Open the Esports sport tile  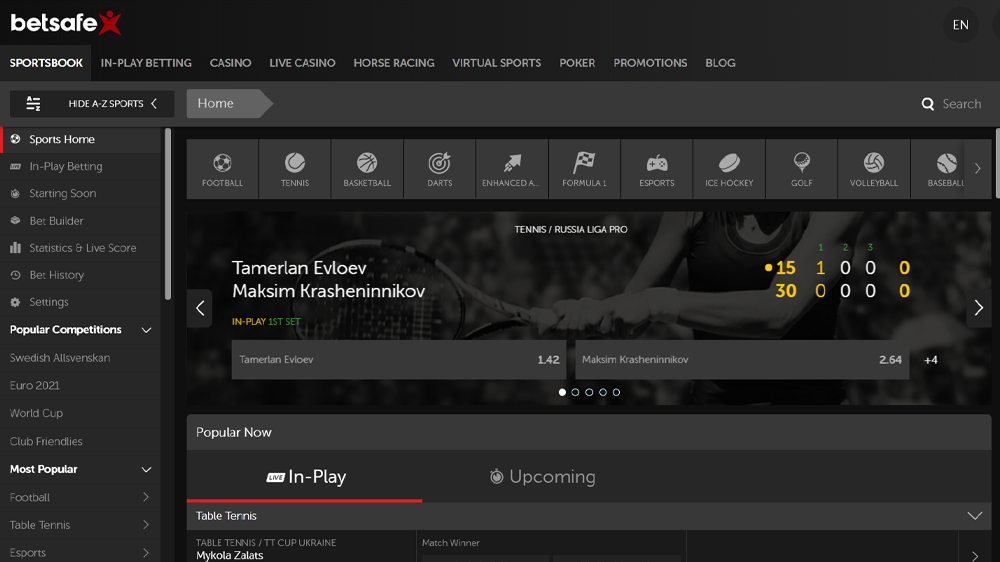click(x=656, y=169)
